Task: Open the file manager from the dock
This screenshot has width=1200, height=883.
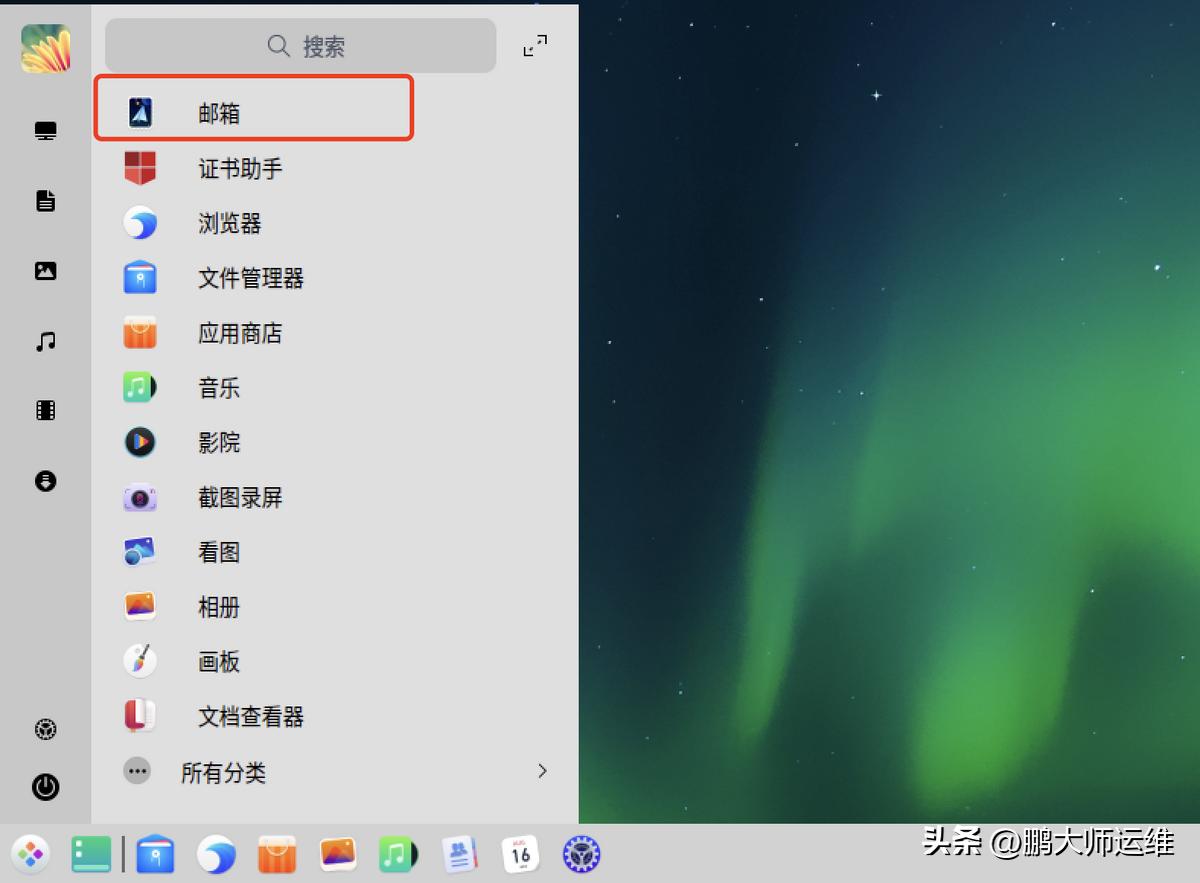Action: click(x=156, y=855)
